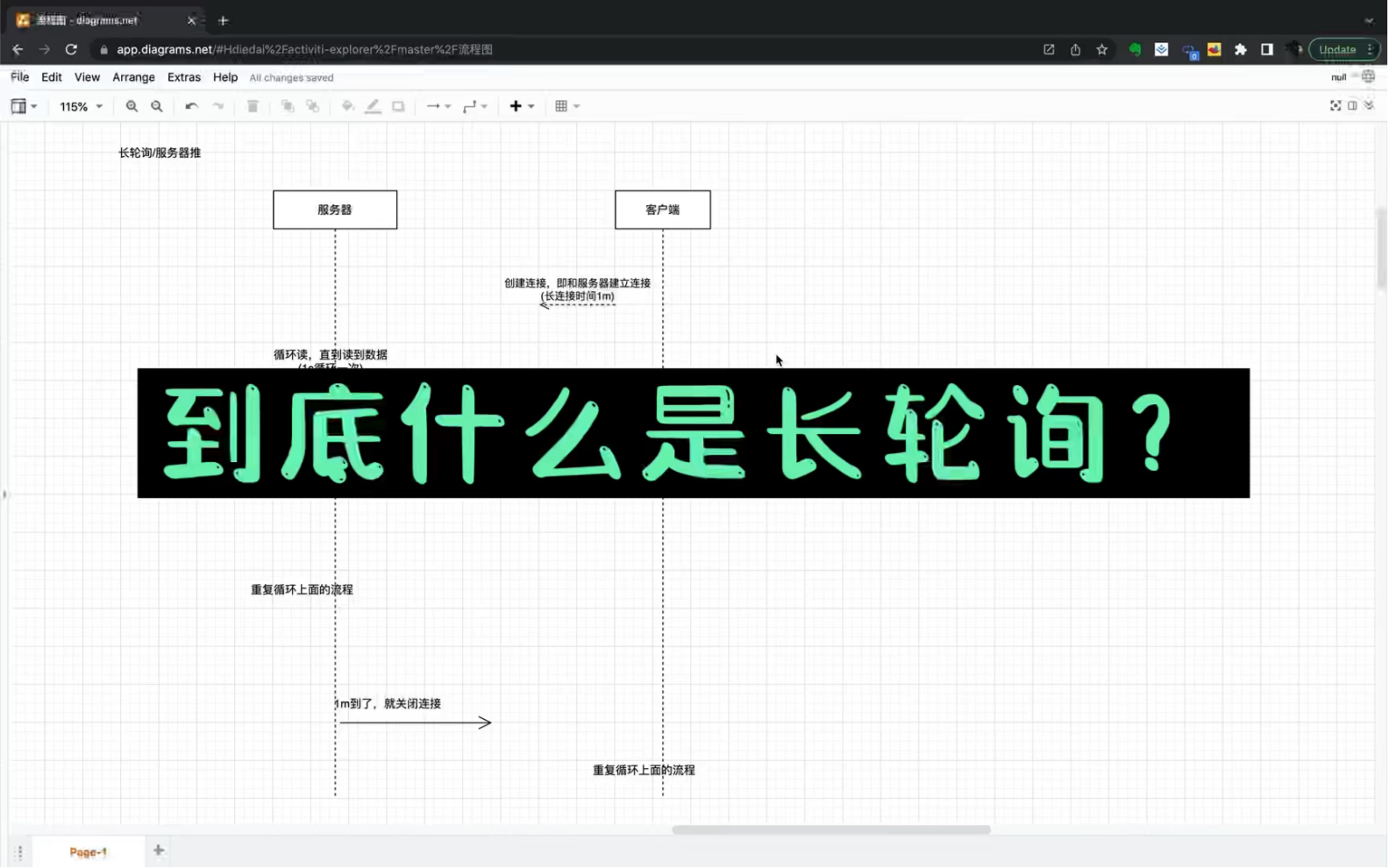The width and height of the screenshot is (1389, 868).
Task: Open a new browser tab
Action: (x=223, y=20)
